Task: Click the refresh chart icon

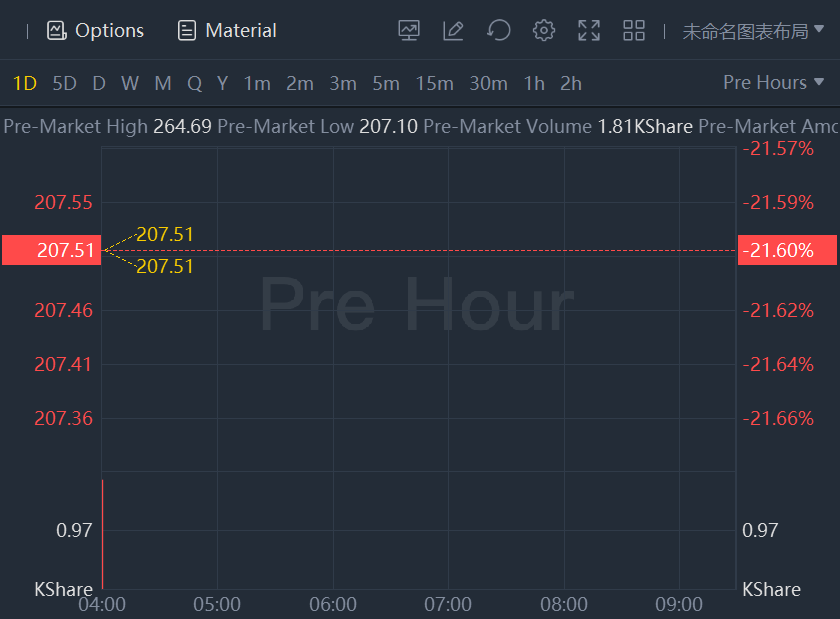Action: [x=498, y=31]
